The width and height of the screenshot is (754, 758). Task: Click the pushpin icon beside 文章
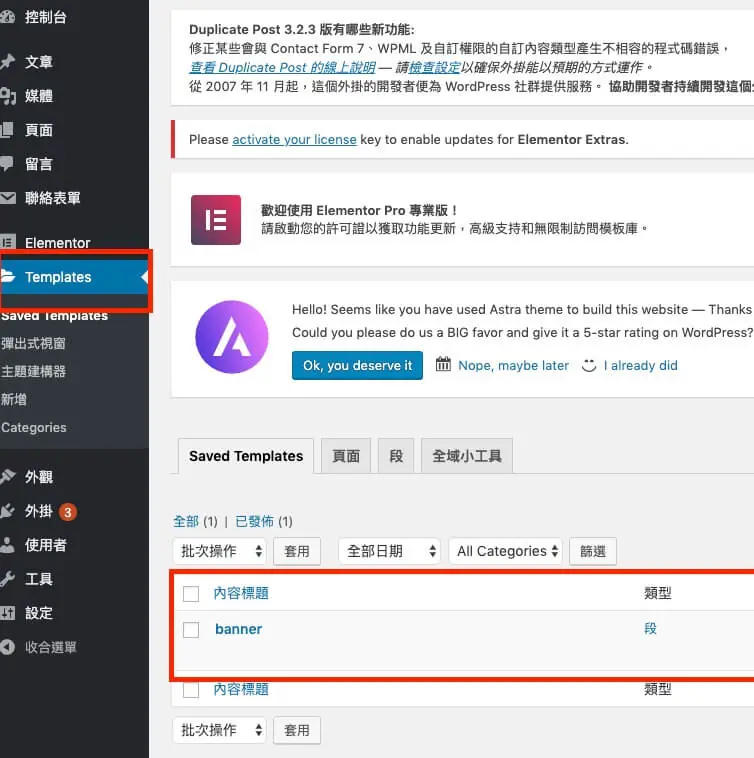[7, 61]
